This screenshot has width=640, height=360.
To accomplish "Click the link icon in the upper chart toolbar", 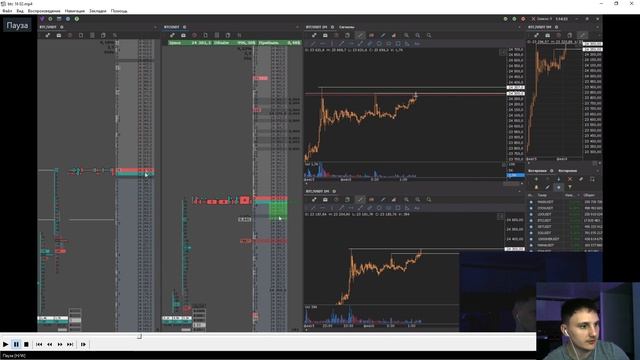I will 314,36.
